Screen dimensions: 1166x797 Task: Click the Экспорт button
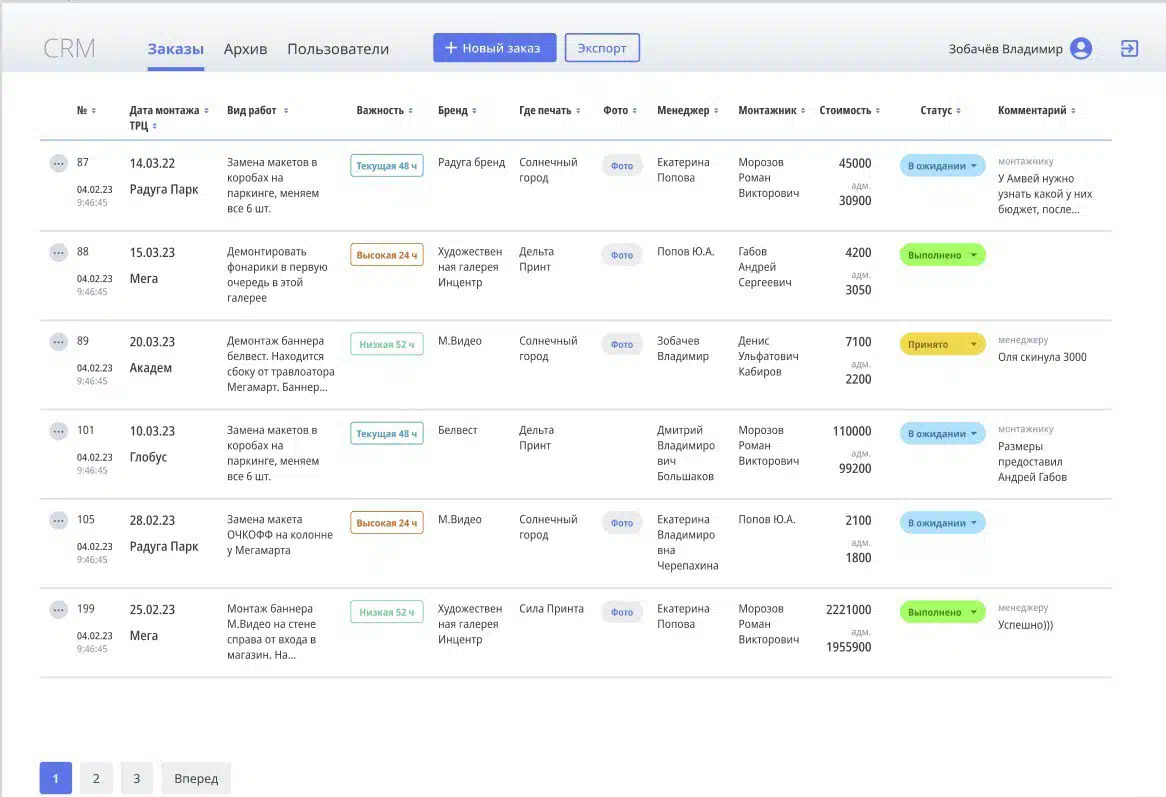click(x=602, y=48)
